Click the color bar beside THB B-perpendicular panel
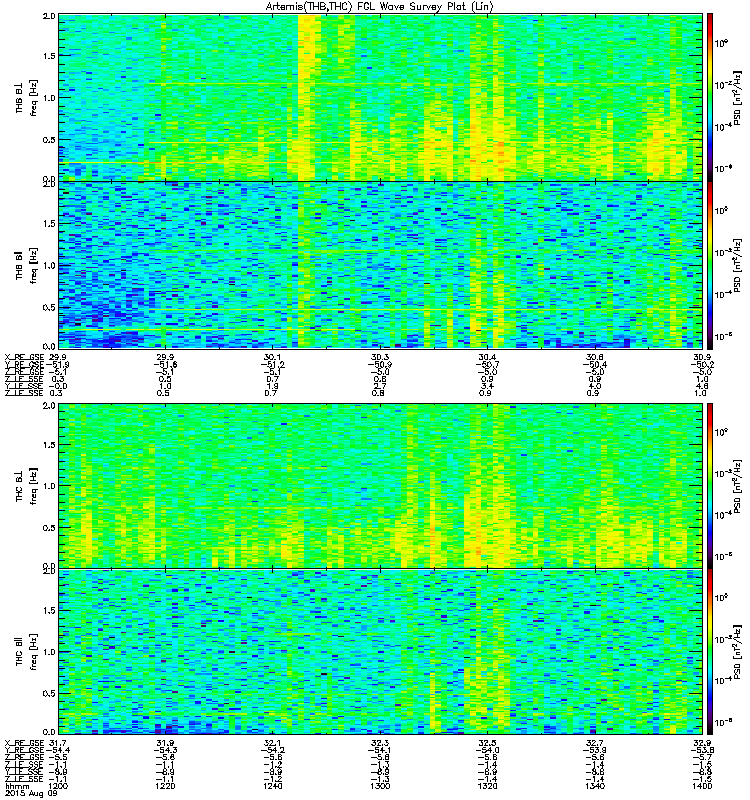The height and width of the screenshot is (800, 750). point(710,97)
